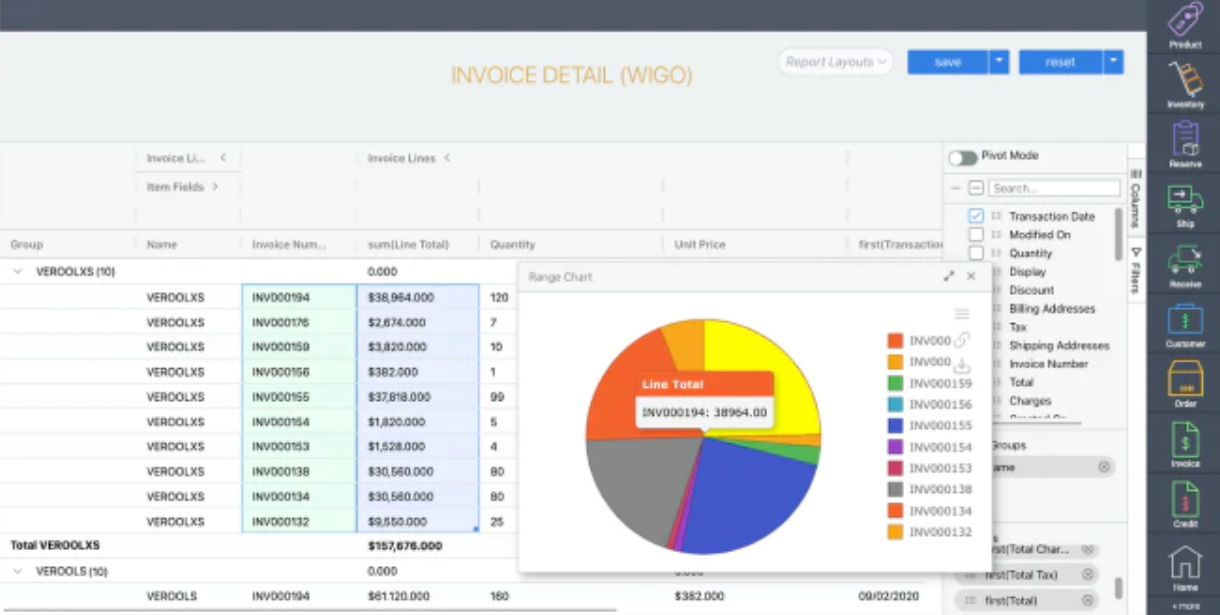Viewport: 1220px width, 615px height.
Task: Close the Range Chart panel
Action: [971, 276]
